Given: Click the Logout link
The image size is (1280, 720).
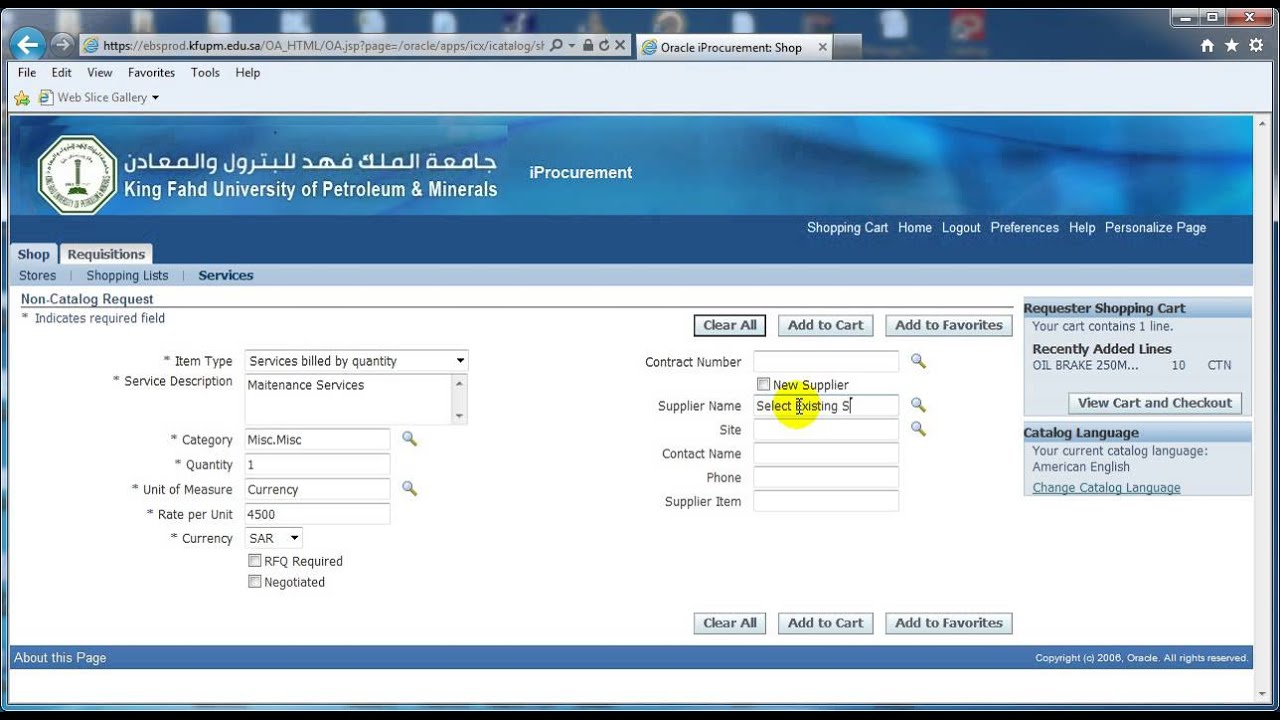Looking at the screenshot, I should tap(961, 227).
